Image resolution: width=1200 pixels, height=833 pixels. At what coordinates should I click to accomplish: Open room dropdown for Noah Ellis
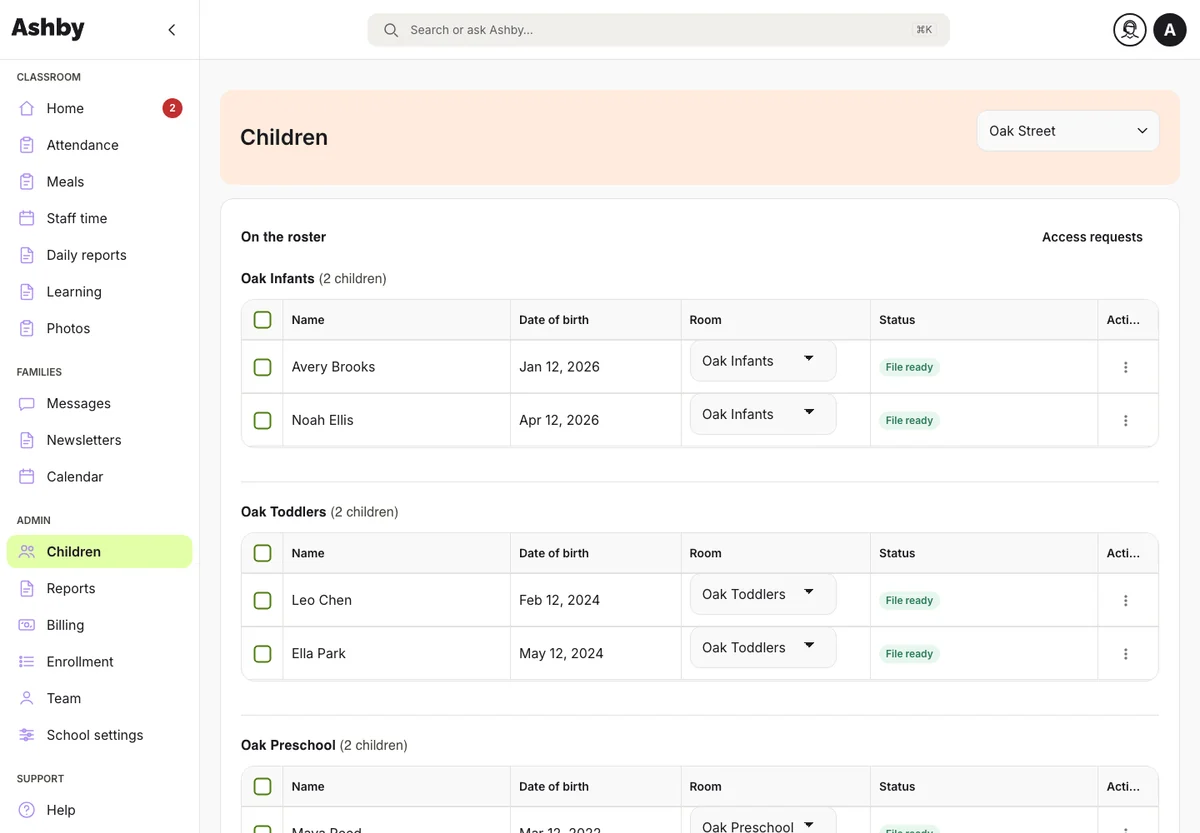coord(763,414)
